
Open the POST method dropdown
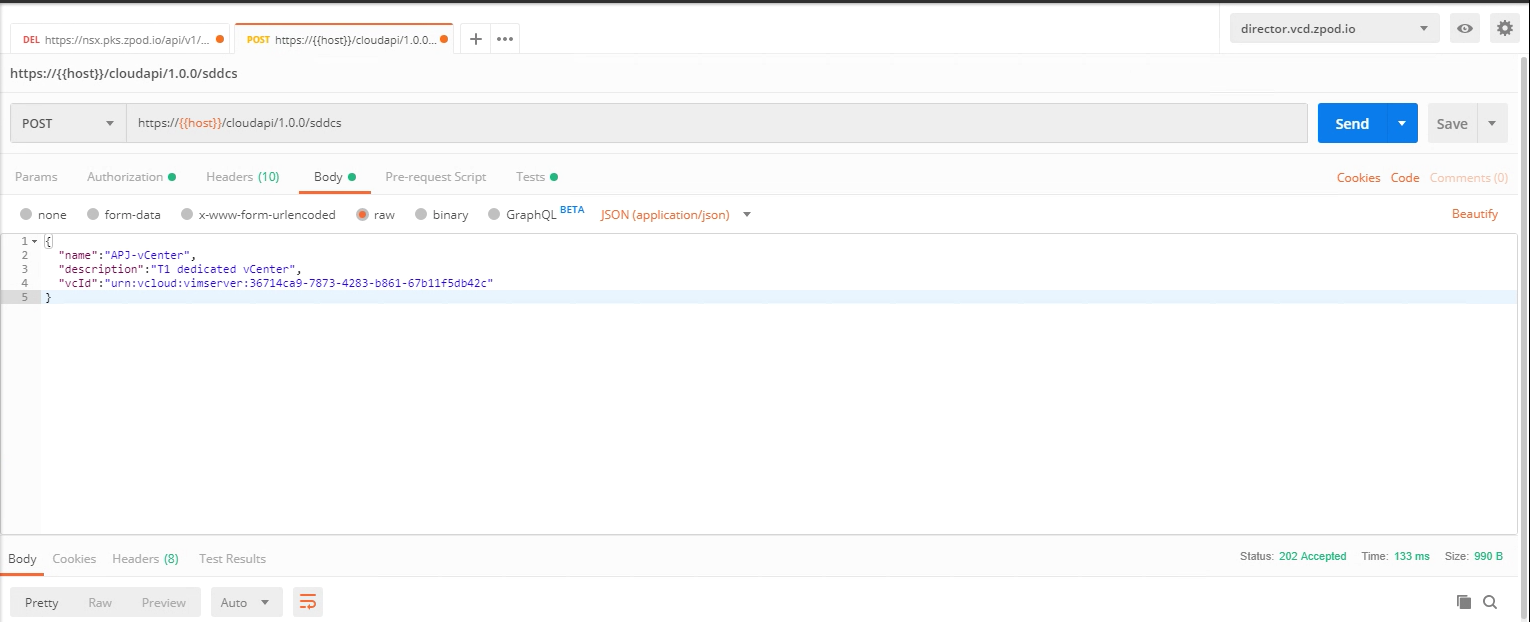pos(68,124)
